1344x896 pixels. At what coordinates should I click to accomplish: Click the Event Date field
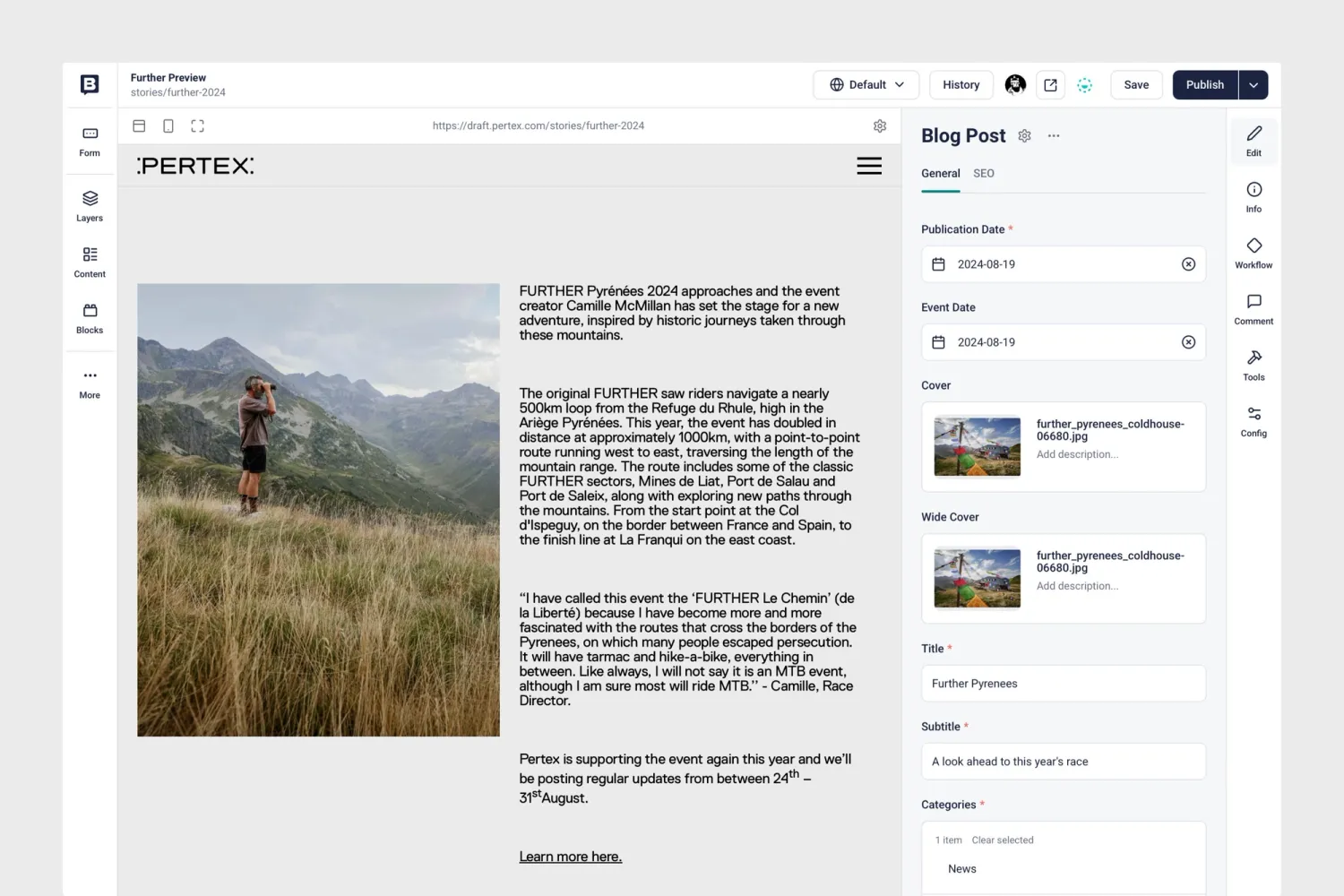tap(1063, 342)
